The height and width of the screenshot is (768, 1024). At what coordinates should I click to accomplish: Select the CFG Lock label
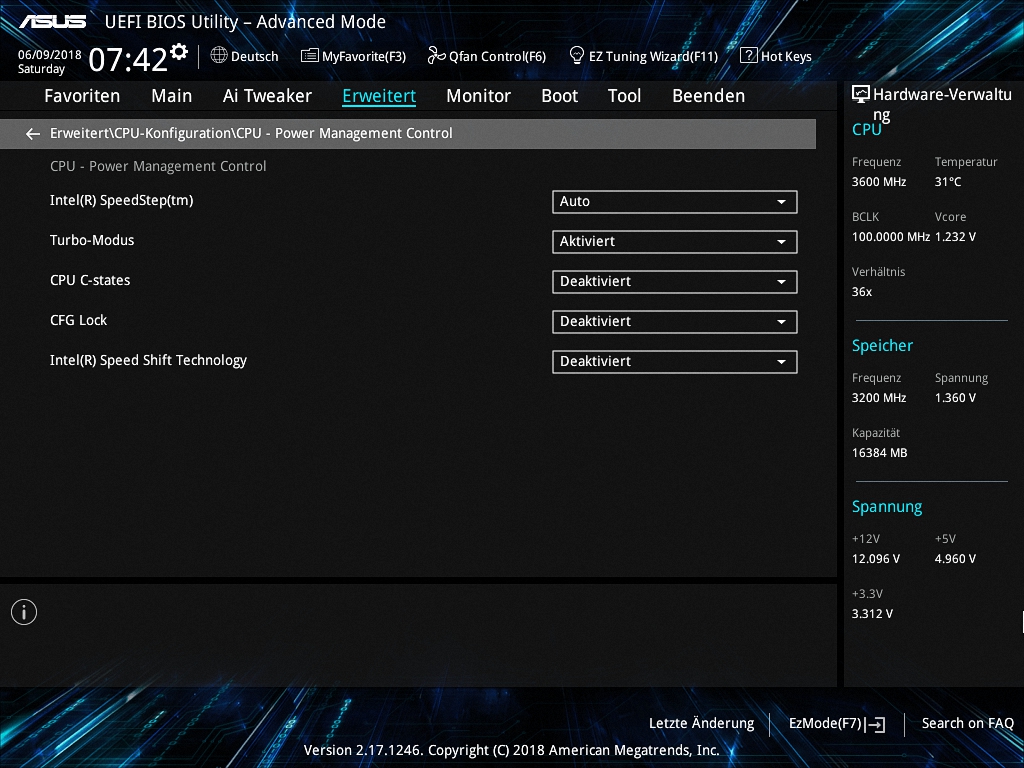pos(78,321)
